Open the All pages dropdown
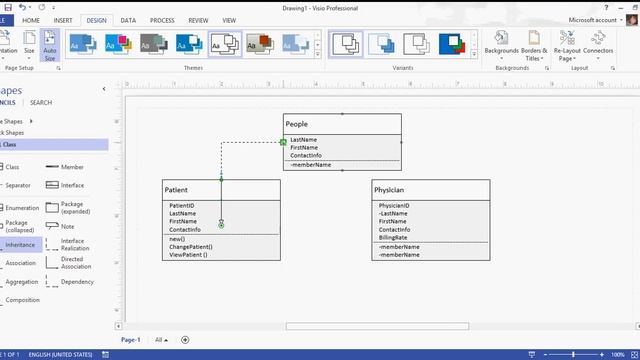640x360 pixels. point(161,340)
